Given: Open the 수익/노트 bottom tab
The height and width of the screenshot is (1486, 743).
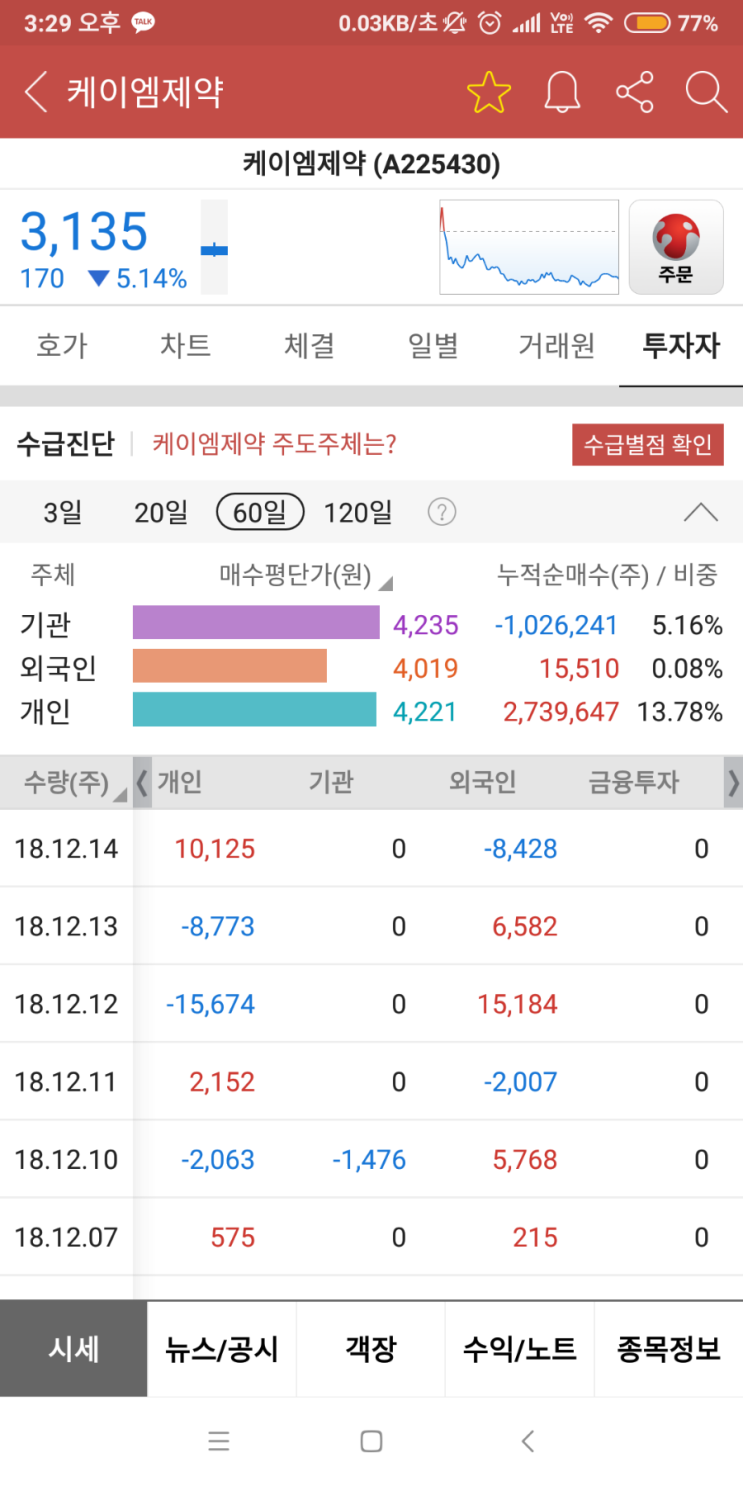Looking at the screenshot, I should tap(520, 1349).
